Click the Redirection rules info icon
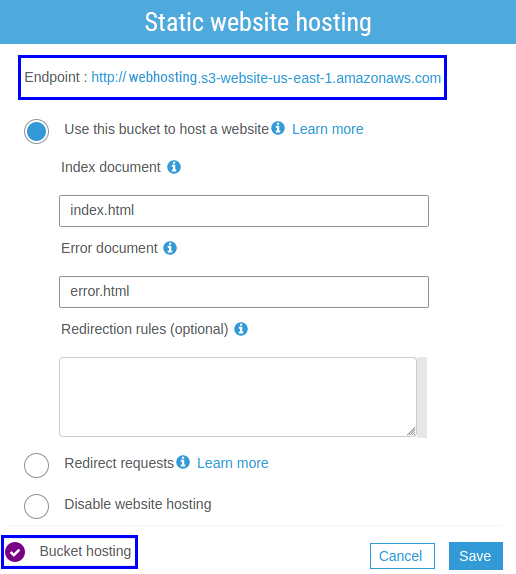The width and height of the screenshot is (516, 574). click(241, 329)
